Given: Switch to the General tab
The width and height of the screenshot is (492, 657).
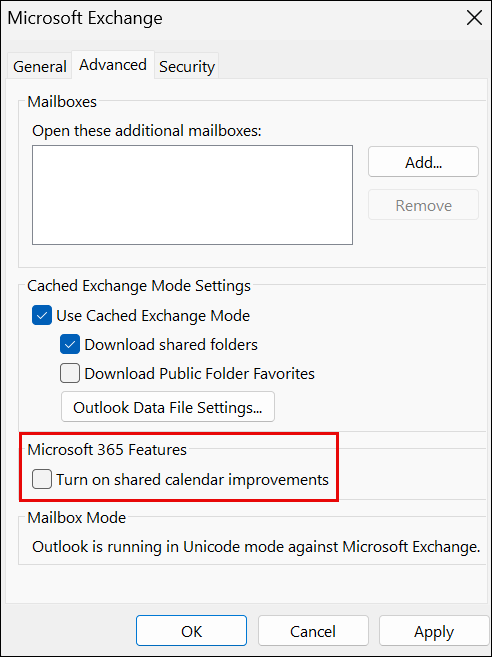Looking at the screenshot, I should pos(40,67).
